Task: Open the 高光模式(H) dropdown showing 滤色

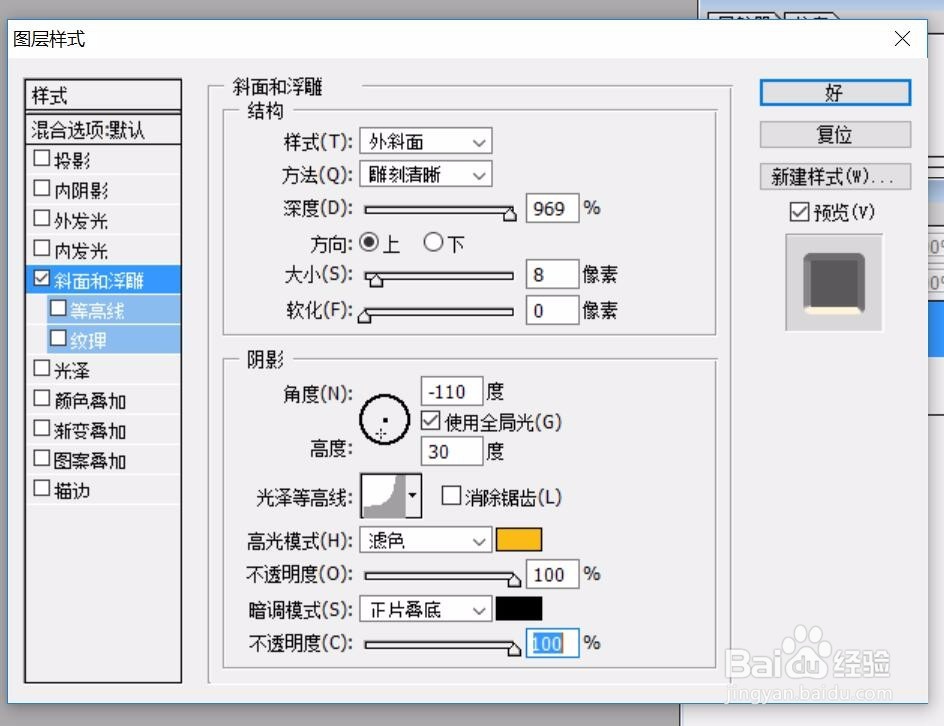Action: [x=426, y=540]
